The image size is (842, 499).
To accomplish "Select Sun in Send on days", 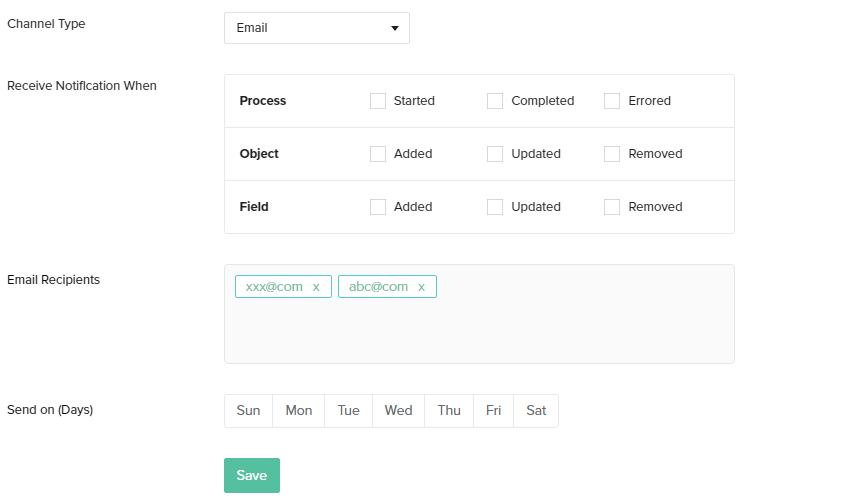I will click(x=248, y=411).
